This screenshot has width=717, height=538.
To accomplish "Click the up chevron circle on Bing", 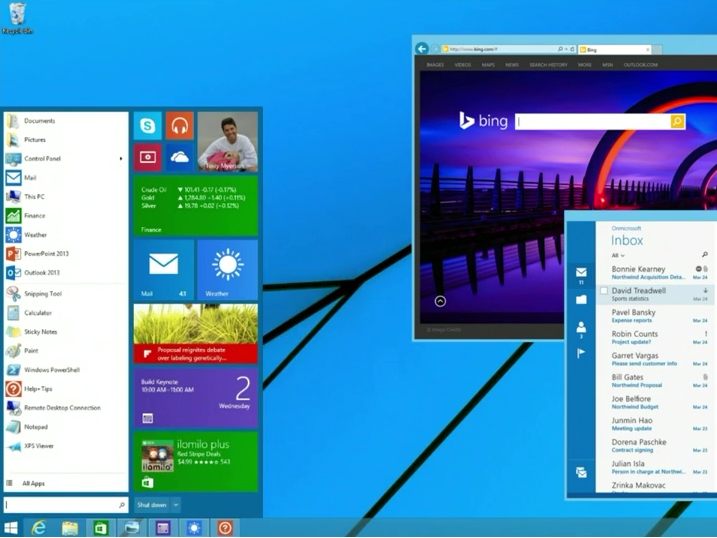I will point(440,301).
